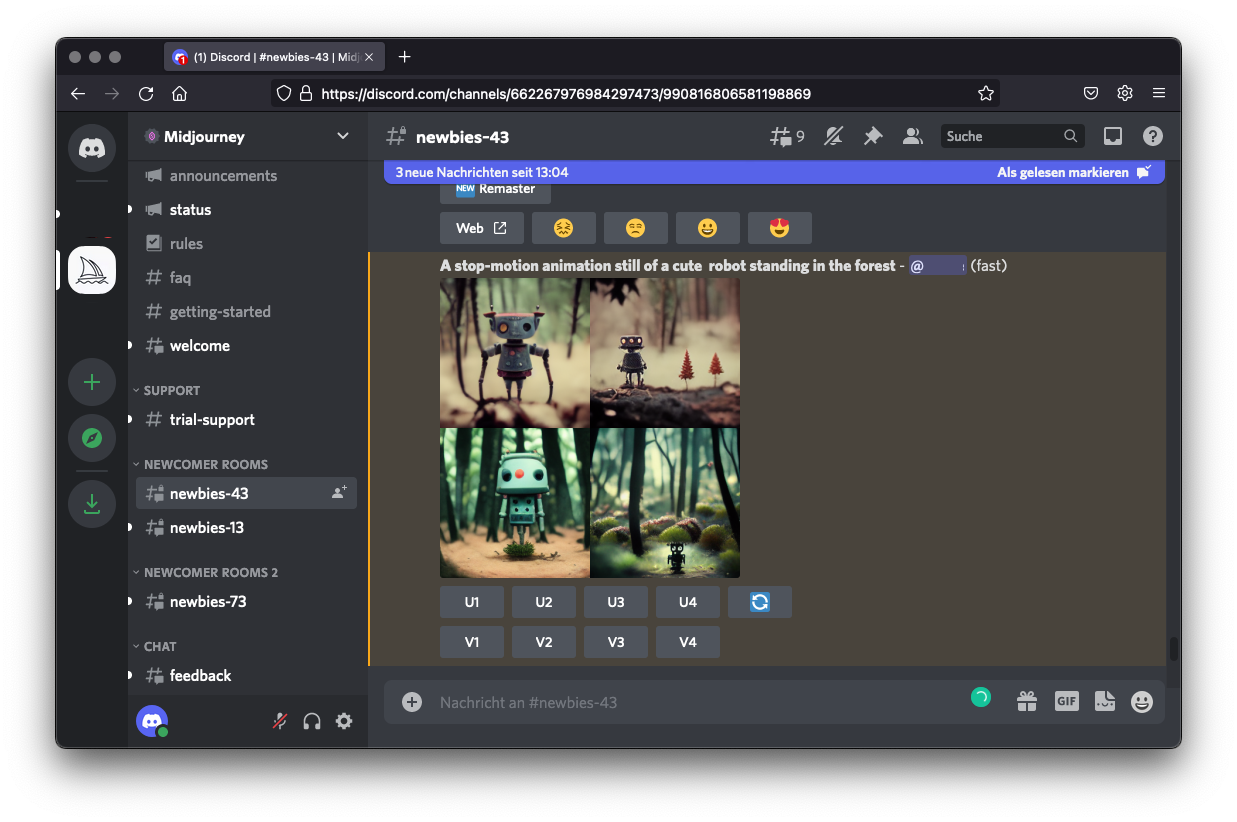Toggle channel notification bell mute

tap(833, 136)
